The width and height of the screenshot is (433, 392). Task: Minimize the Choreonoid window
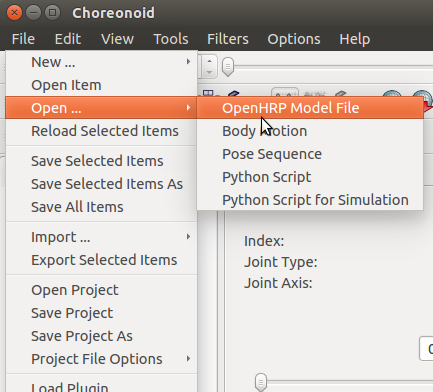[x=33, y=13]
